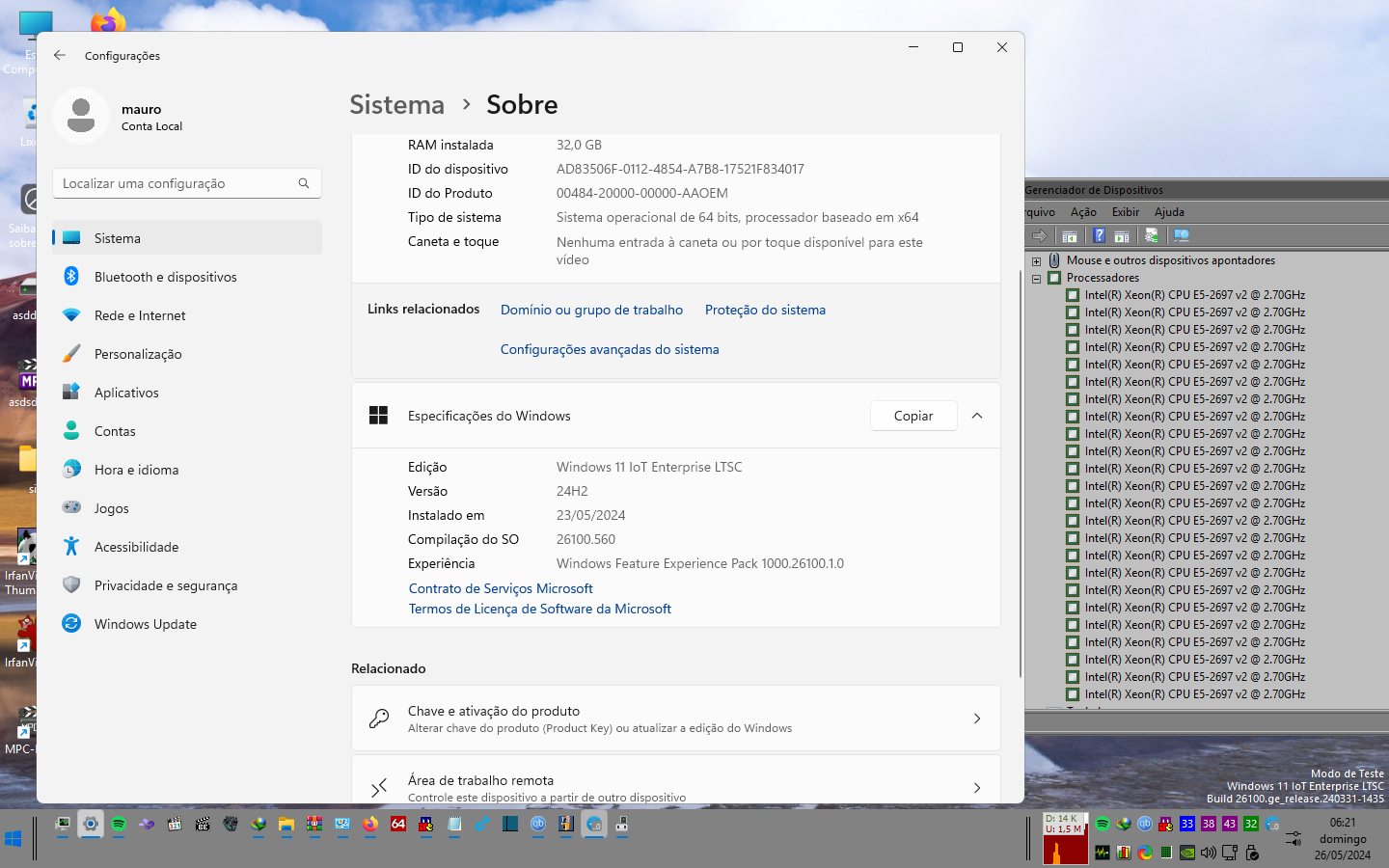This screenshot has height=868, width=1389.
Task: Open Acessibilidade settings
Action: pos(187,547)
